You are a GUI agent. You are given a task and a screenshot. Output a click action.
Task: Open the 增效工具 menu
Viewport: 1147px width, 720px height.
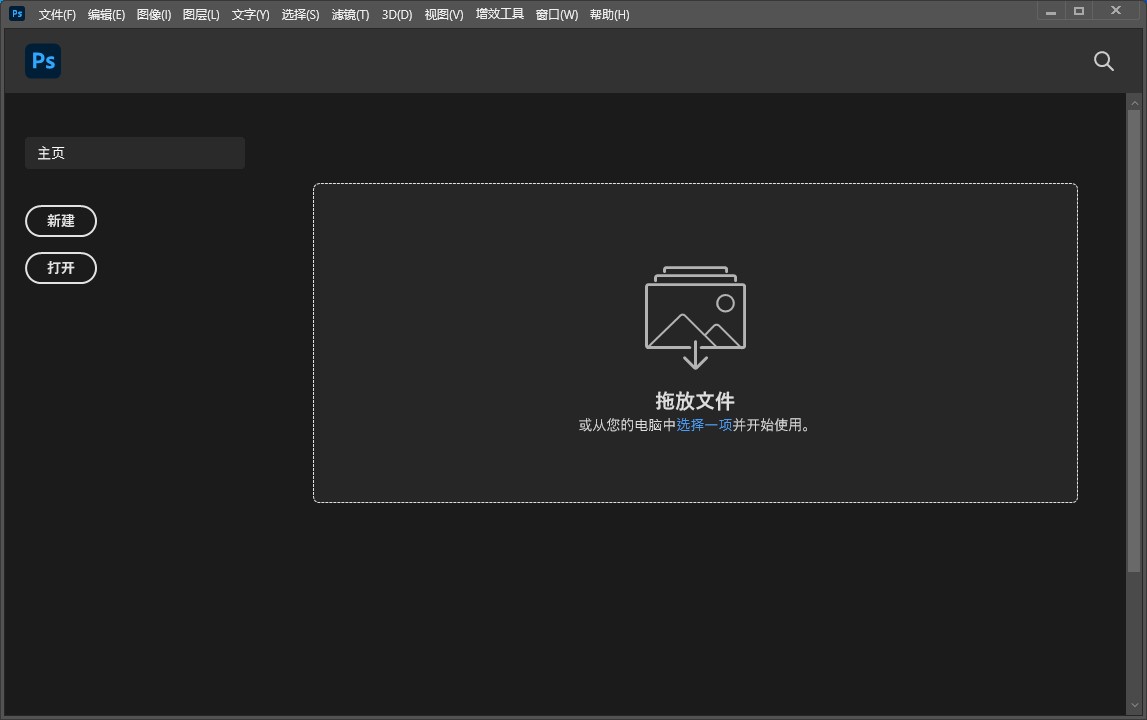point(499,15)
